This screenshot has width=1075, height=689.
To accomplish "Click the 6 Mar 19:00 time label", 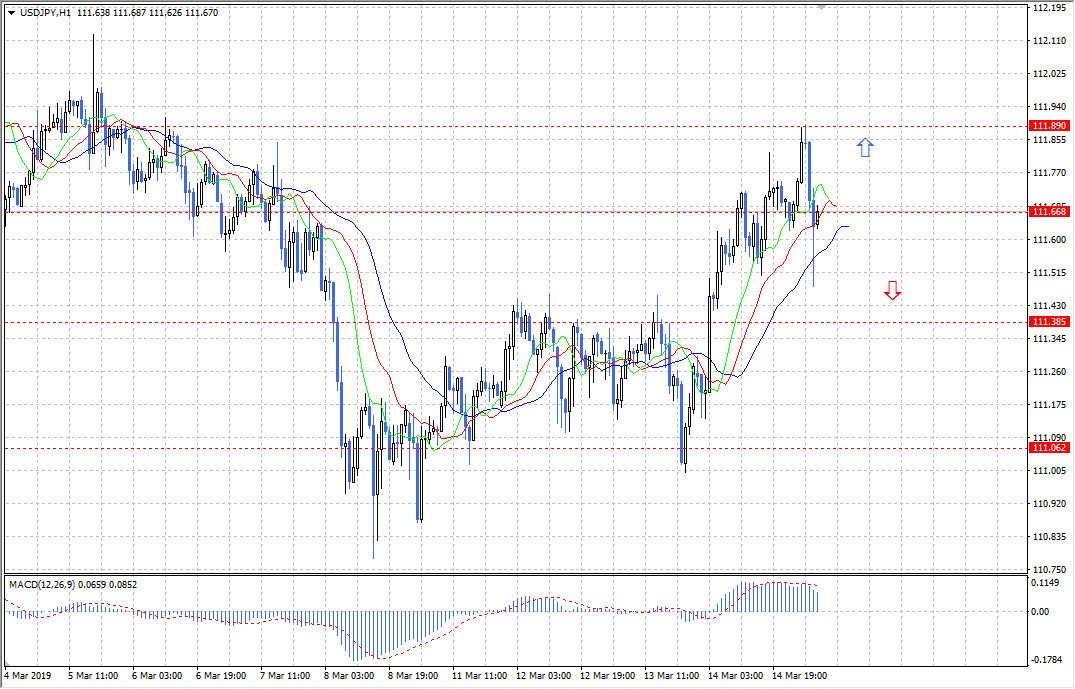I will [x=221, y=676].
